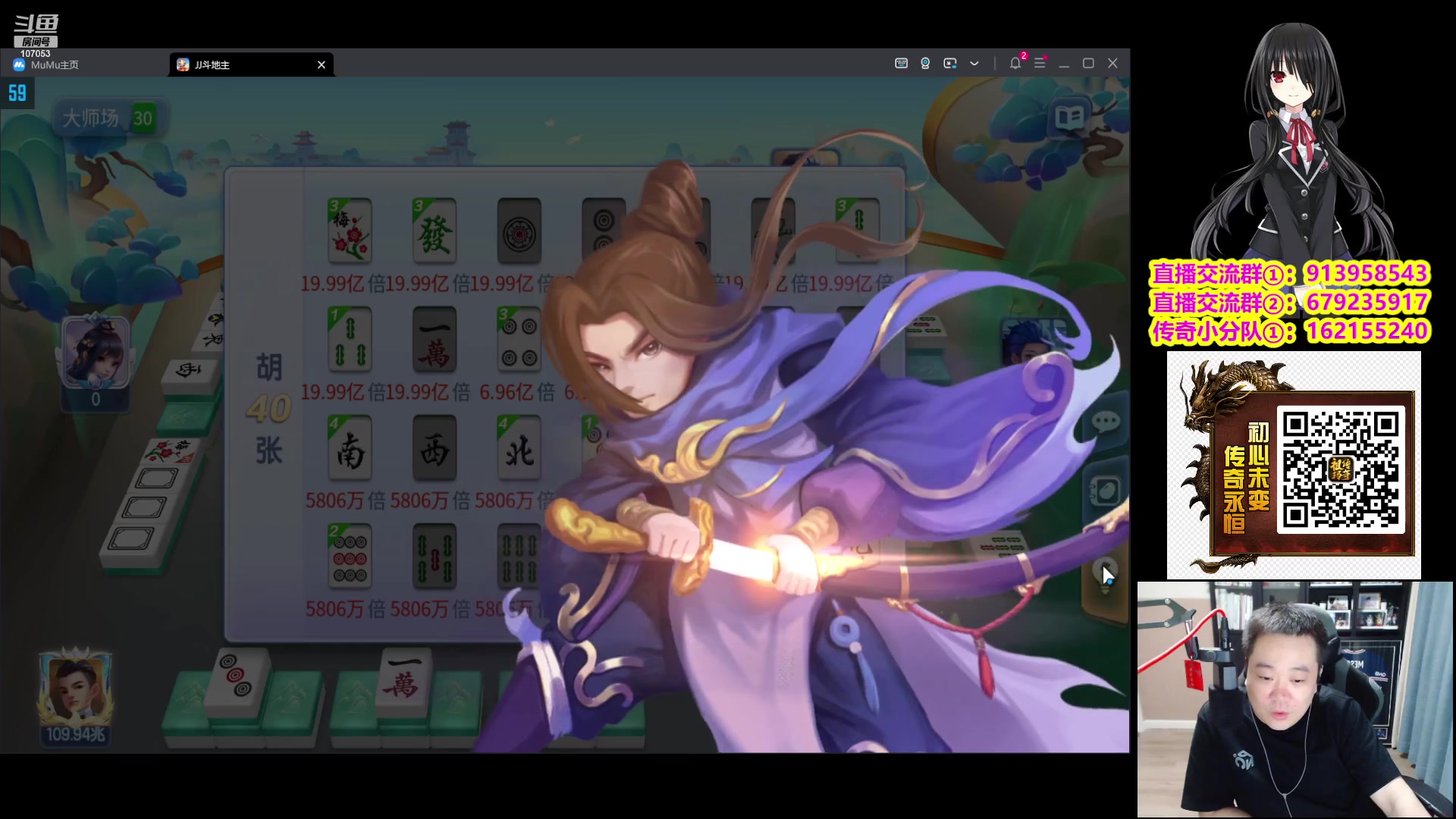Screen dimensions: 1456x819
Task: Select the 一萬 tile in the win panel
Action: tap(435, 339)
